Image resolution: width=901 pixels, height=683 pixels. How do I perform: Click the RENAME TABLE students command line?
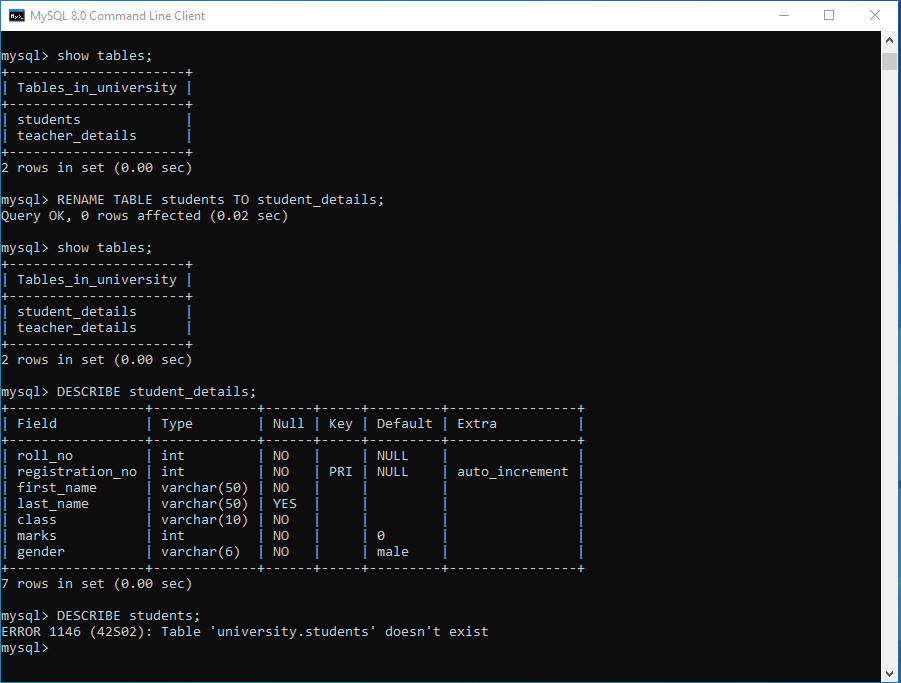220,200
